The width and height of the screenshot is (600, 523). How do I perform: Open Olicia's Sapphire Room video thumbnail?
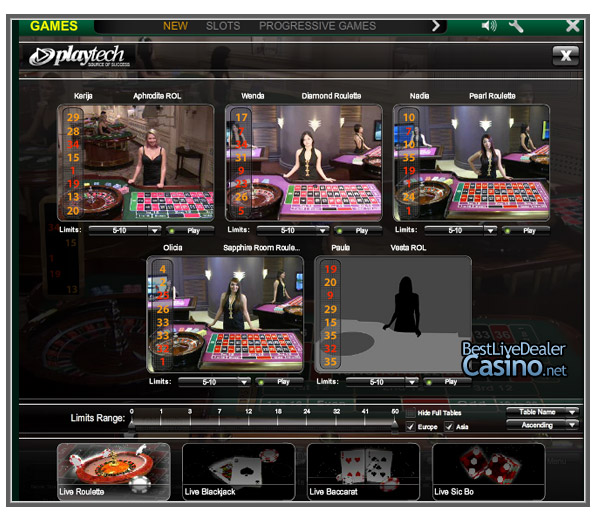coord(225,314)
